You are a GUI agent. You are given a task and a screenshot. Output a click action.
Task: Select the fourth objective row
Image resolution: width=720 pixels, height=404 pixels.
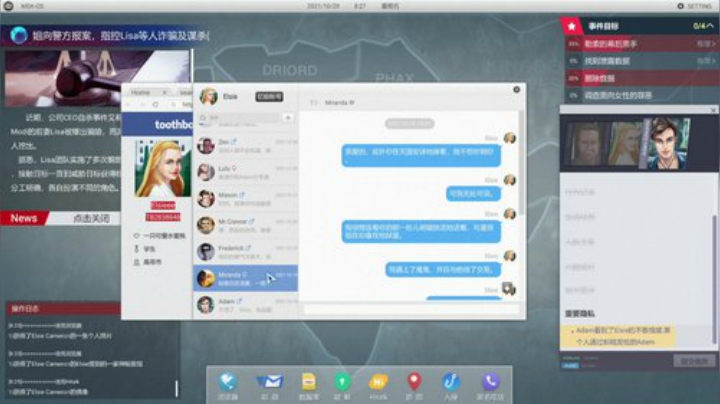click(x=641, y=95)
